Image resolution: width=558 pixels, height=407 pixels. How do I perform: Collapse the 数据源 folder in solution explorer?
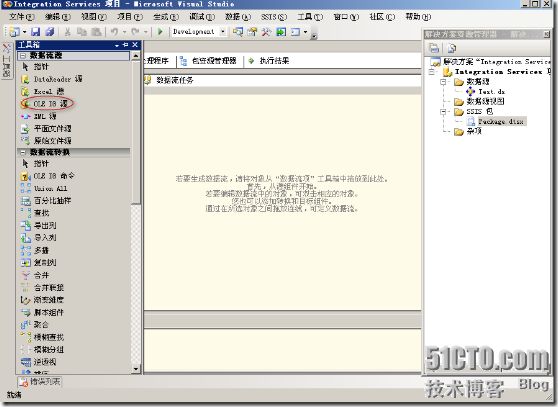[x=443, y=82]
